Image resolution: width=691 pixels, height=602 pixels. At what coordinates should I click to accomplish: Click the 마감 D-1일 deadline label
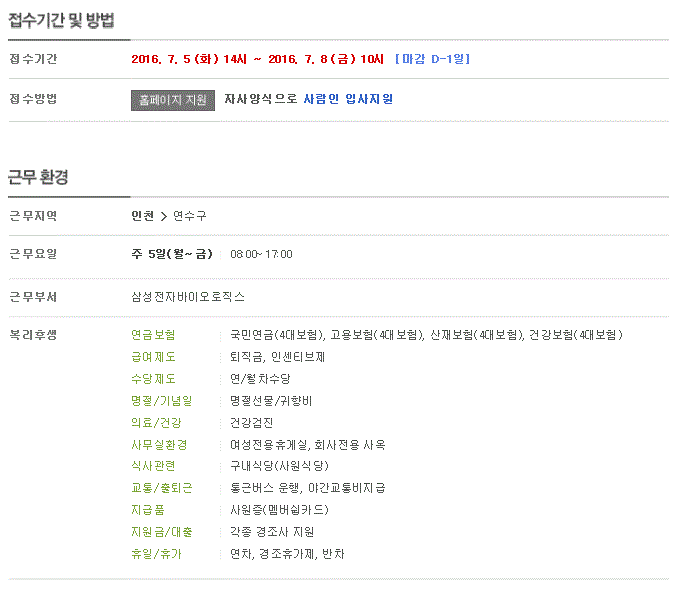click(432, 59)
